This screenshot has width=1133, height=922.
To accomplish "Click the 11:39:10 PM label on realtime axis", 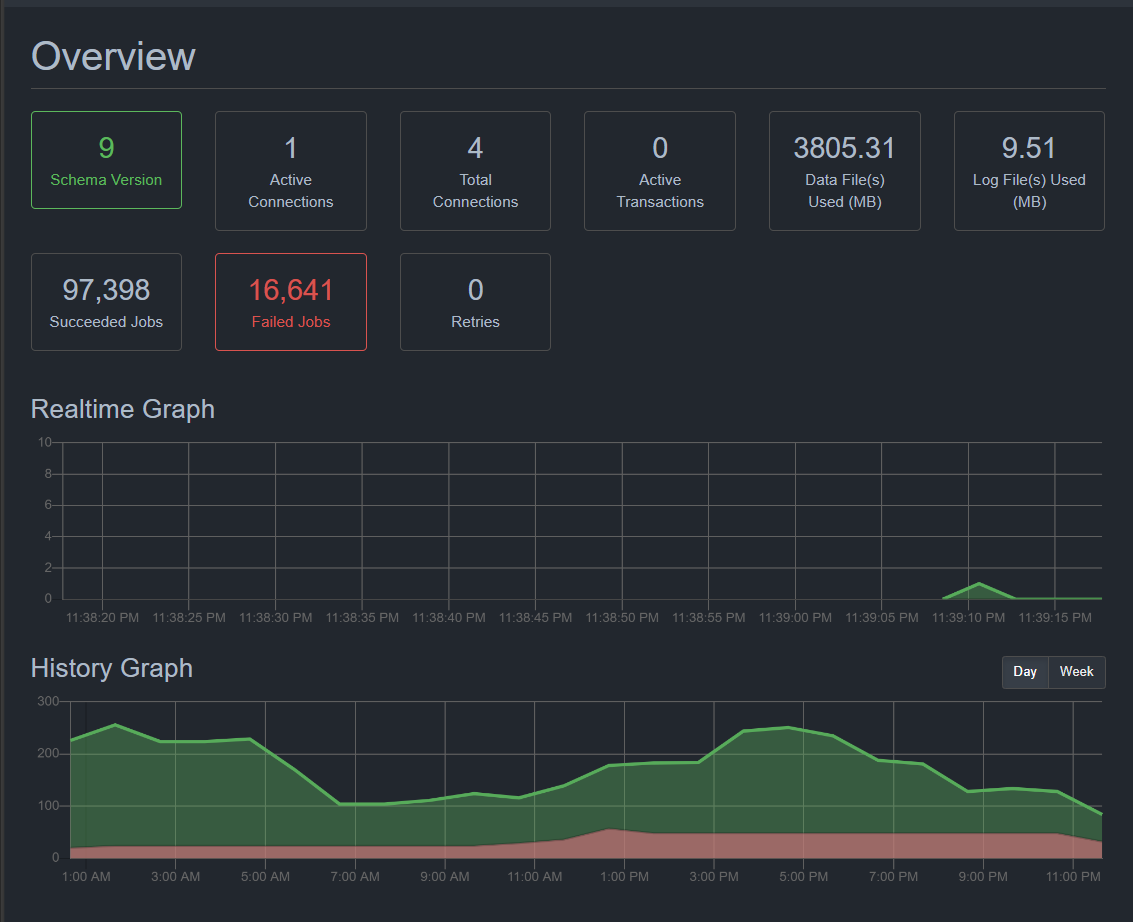I will pos(968,618).
